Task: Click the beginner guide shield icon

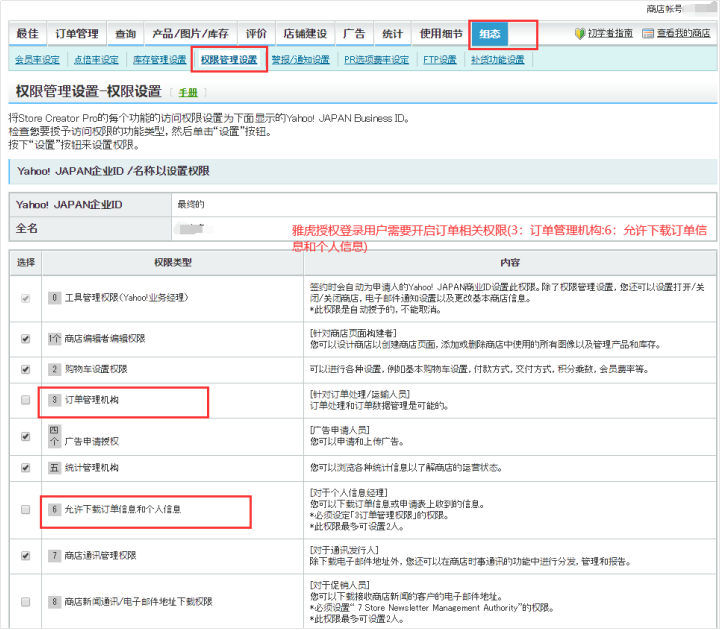Action: click(579, 34)
